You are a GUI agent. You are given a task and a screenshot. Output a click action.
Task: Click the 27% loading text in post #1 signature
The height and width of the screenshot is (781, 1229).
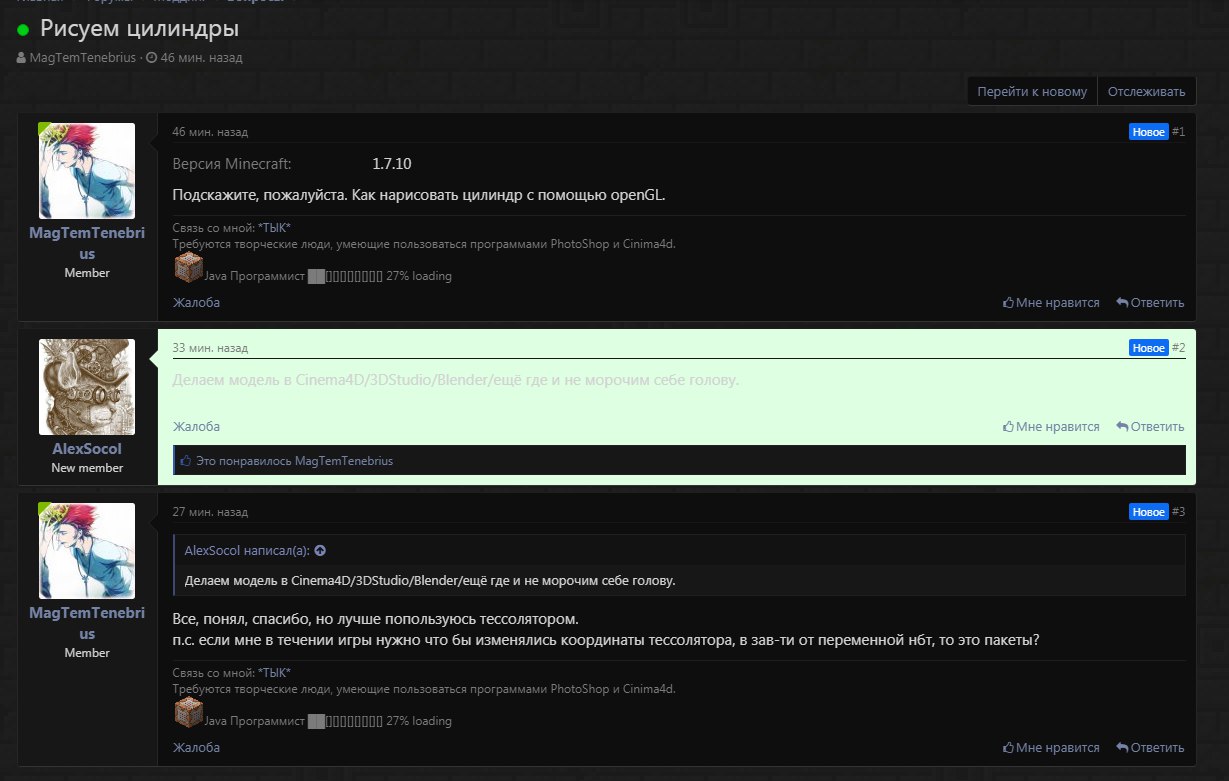[419, 276]
